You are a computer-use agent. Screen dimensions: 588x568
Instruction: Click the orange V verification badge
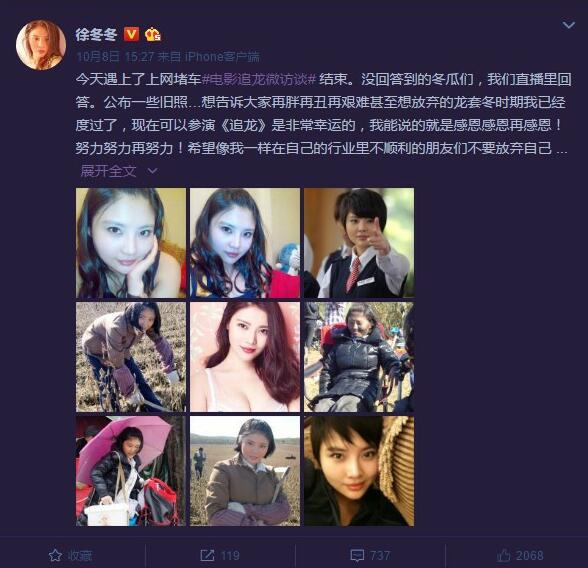[131, 34]
